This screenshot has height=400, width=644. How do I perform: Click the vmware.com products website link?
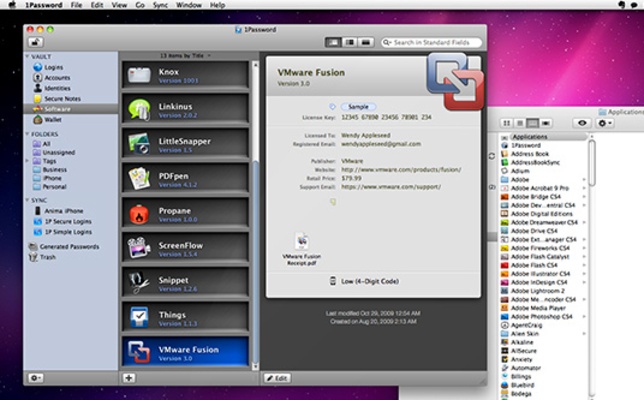tap(401, 170)
